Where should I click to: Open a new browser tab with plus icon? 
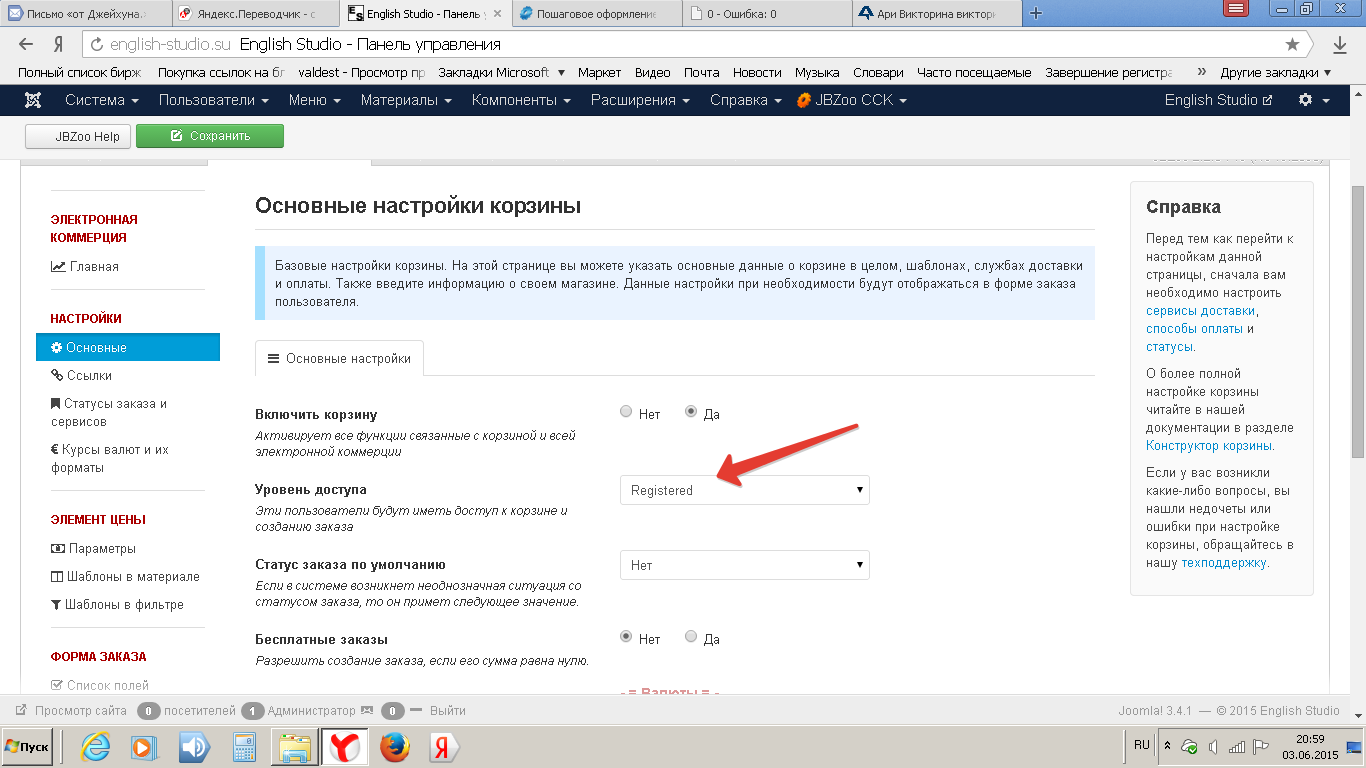(x=1036, y=13)
